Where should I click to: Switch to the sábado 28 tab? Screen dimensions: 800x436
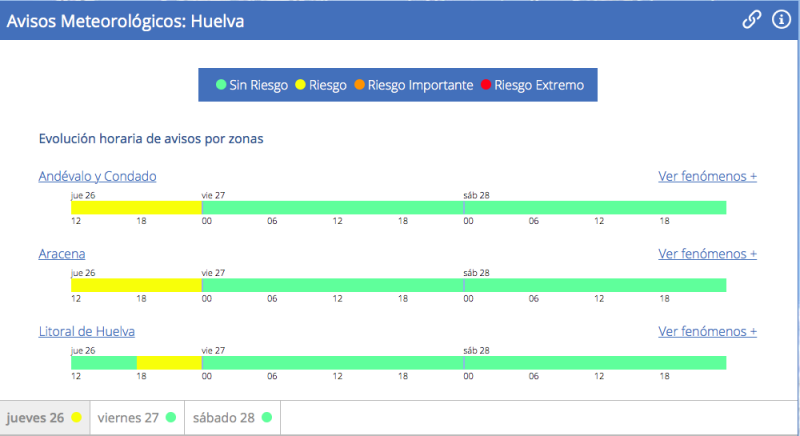click(x=233, y=418)
